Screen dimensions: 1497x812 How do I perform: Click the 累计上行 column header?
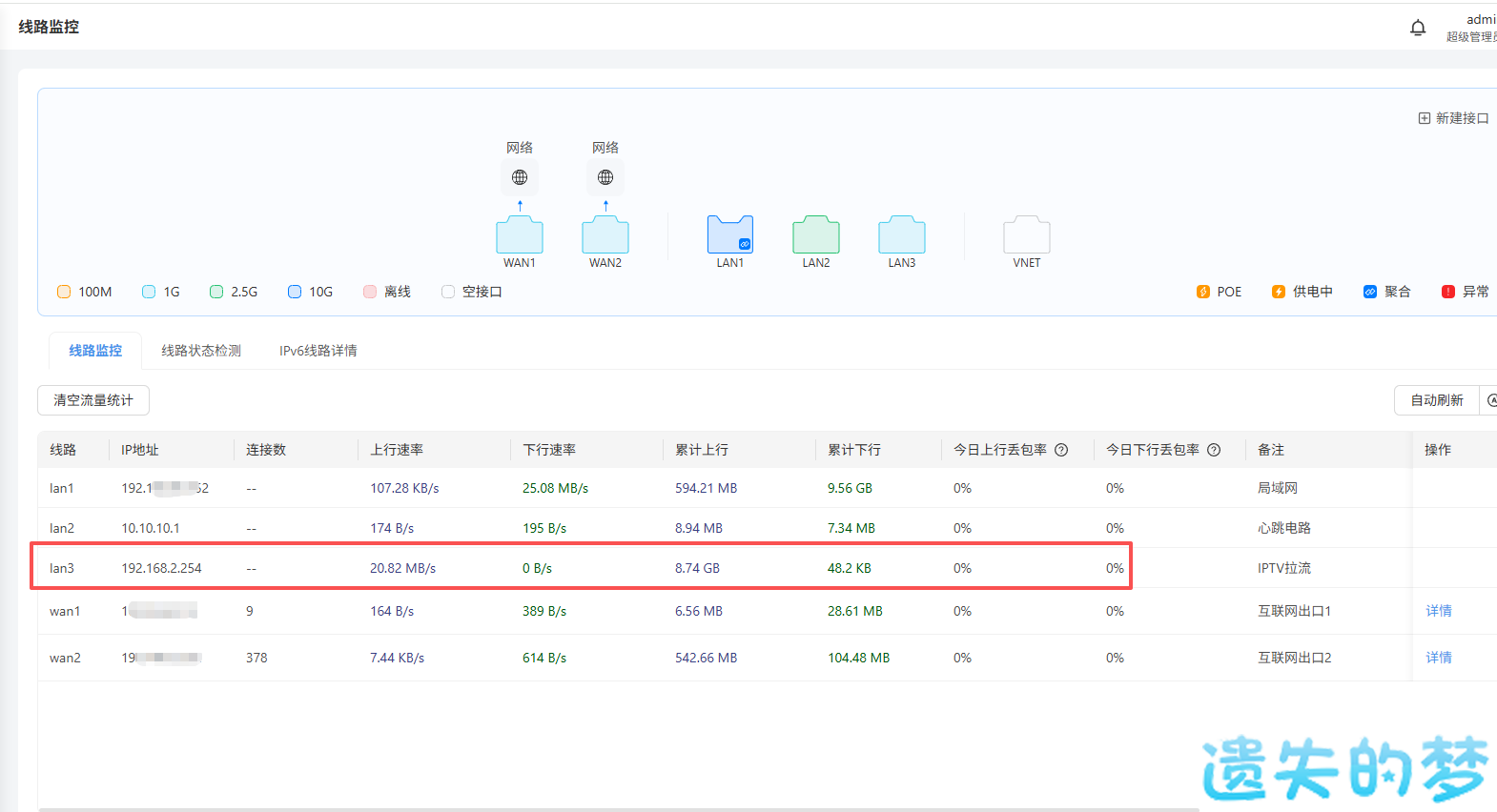tap(702, 450)
